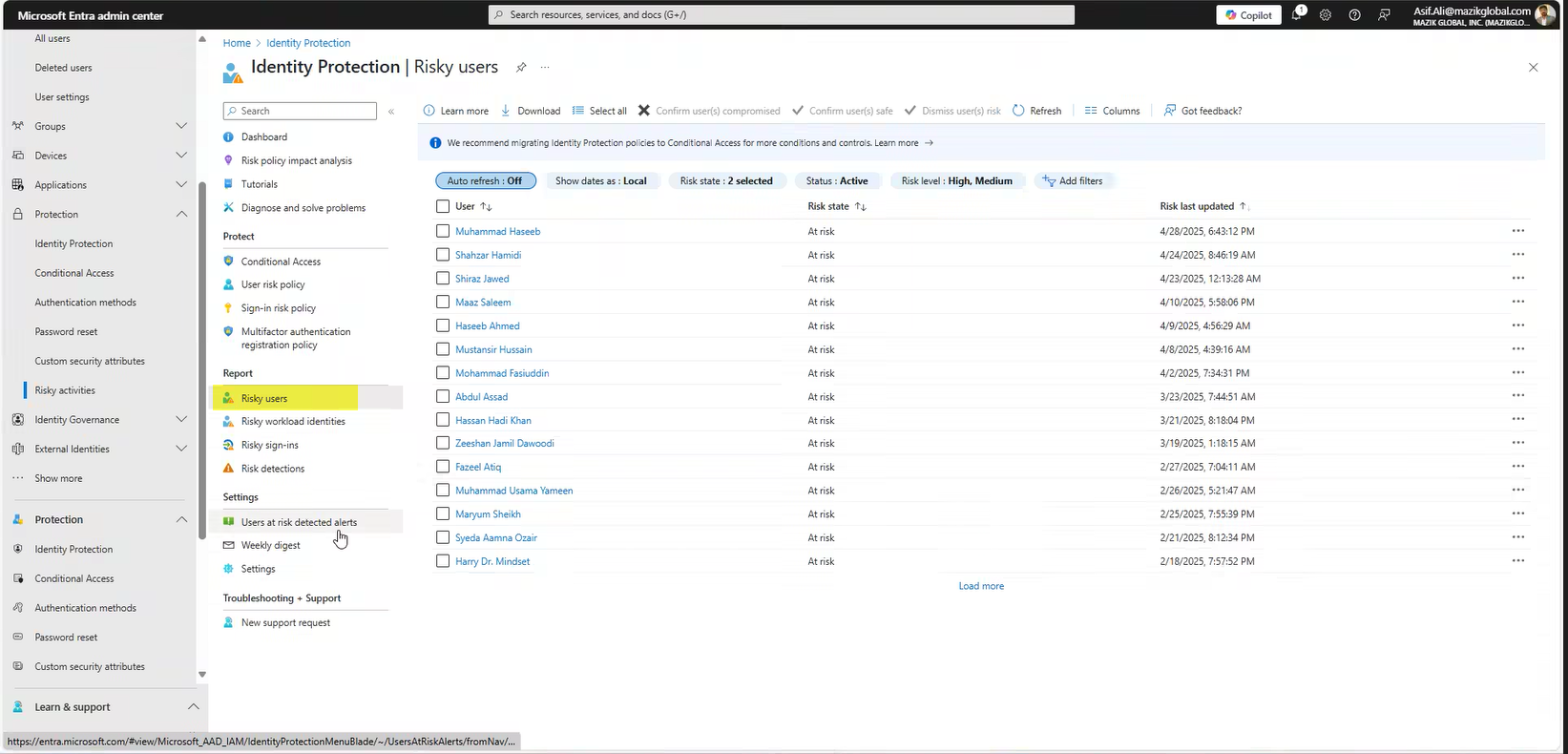Click Add filters button
Screen dimensions: 1568x754
click(1073, 181)
